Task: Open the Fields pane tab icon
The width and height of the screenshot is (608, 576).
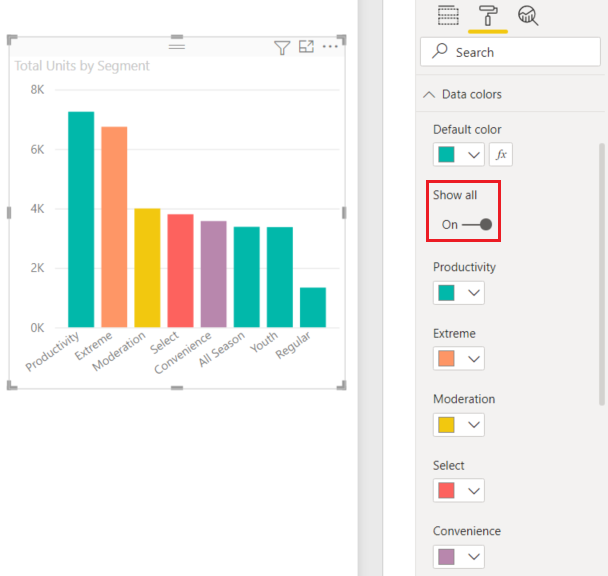Action: coord(448,16)
